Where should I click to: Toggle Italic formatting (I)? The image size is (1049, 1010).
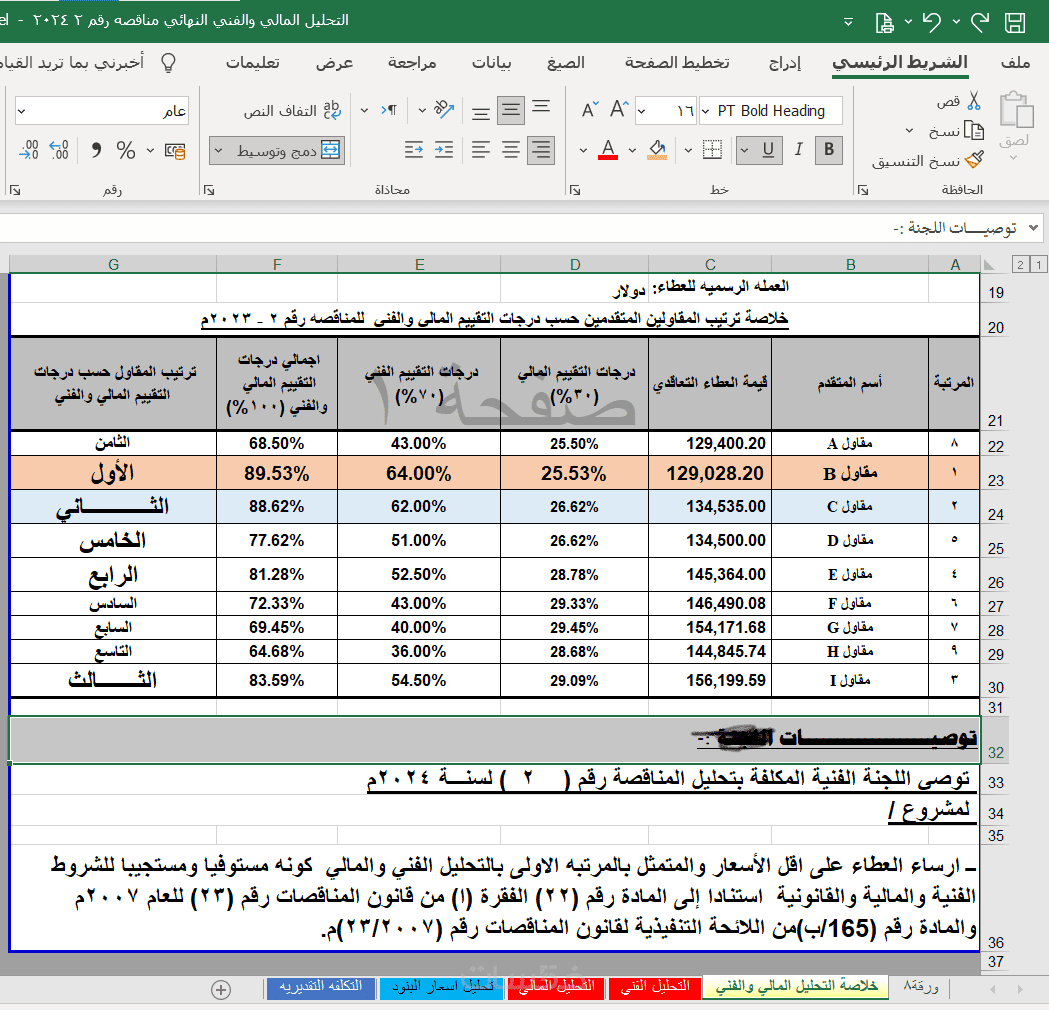click(798, 149)
